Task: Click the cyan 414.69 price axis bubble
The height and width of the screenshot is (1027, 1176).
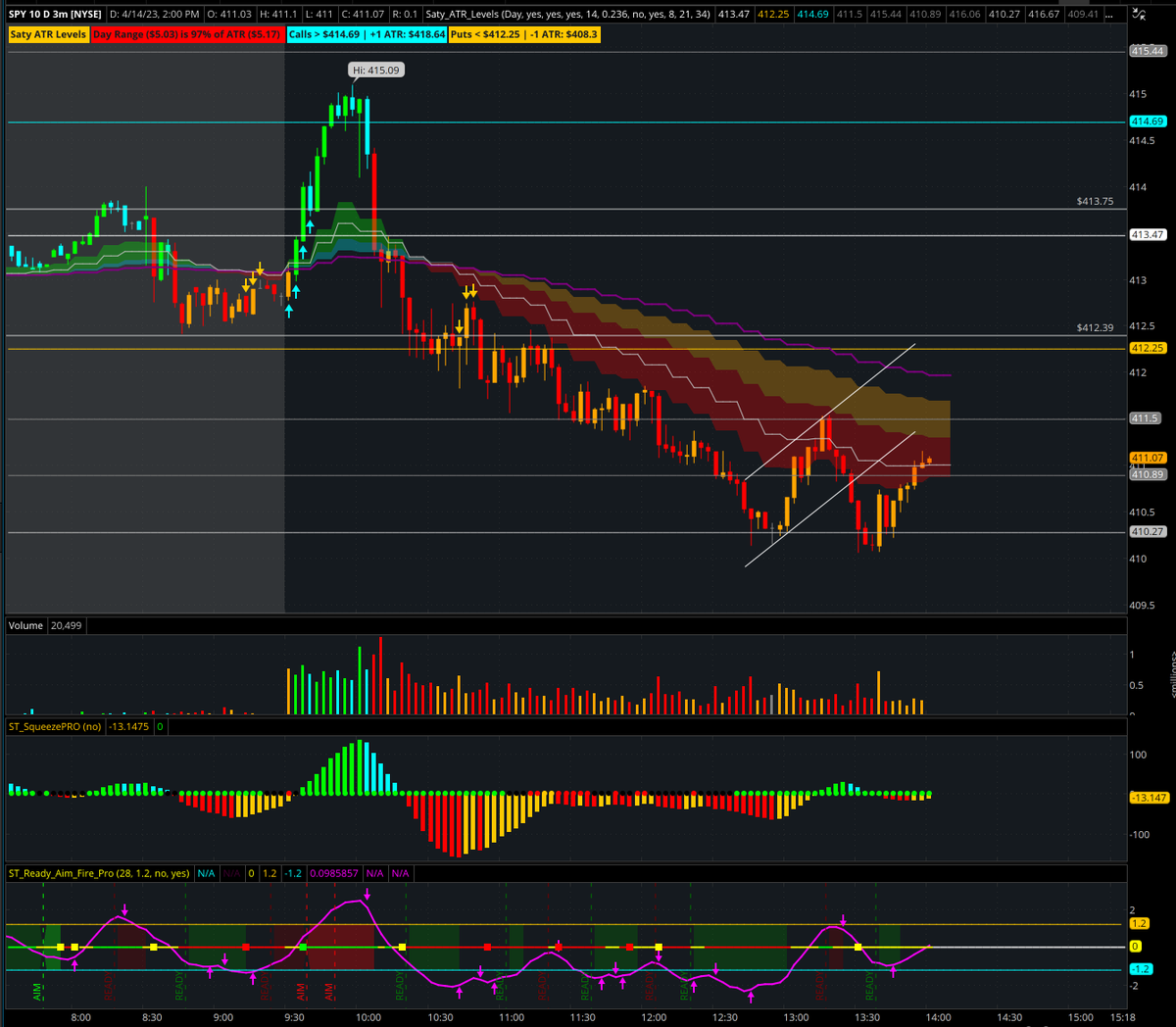Action: pyautogui.click(x=1147, y=122)
